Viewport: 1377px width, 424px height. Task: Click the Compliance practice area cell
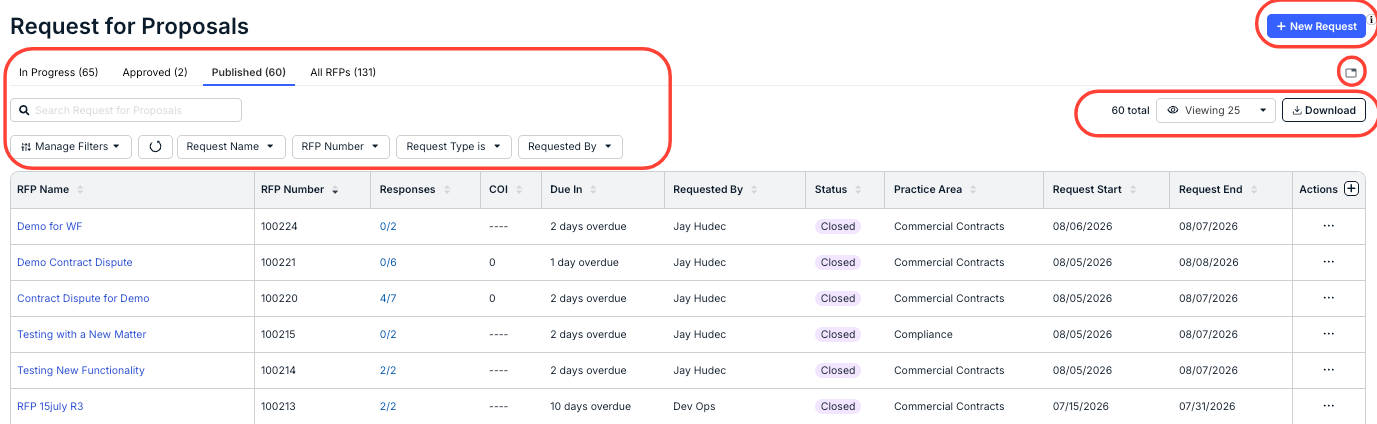[x=923, y=334]
